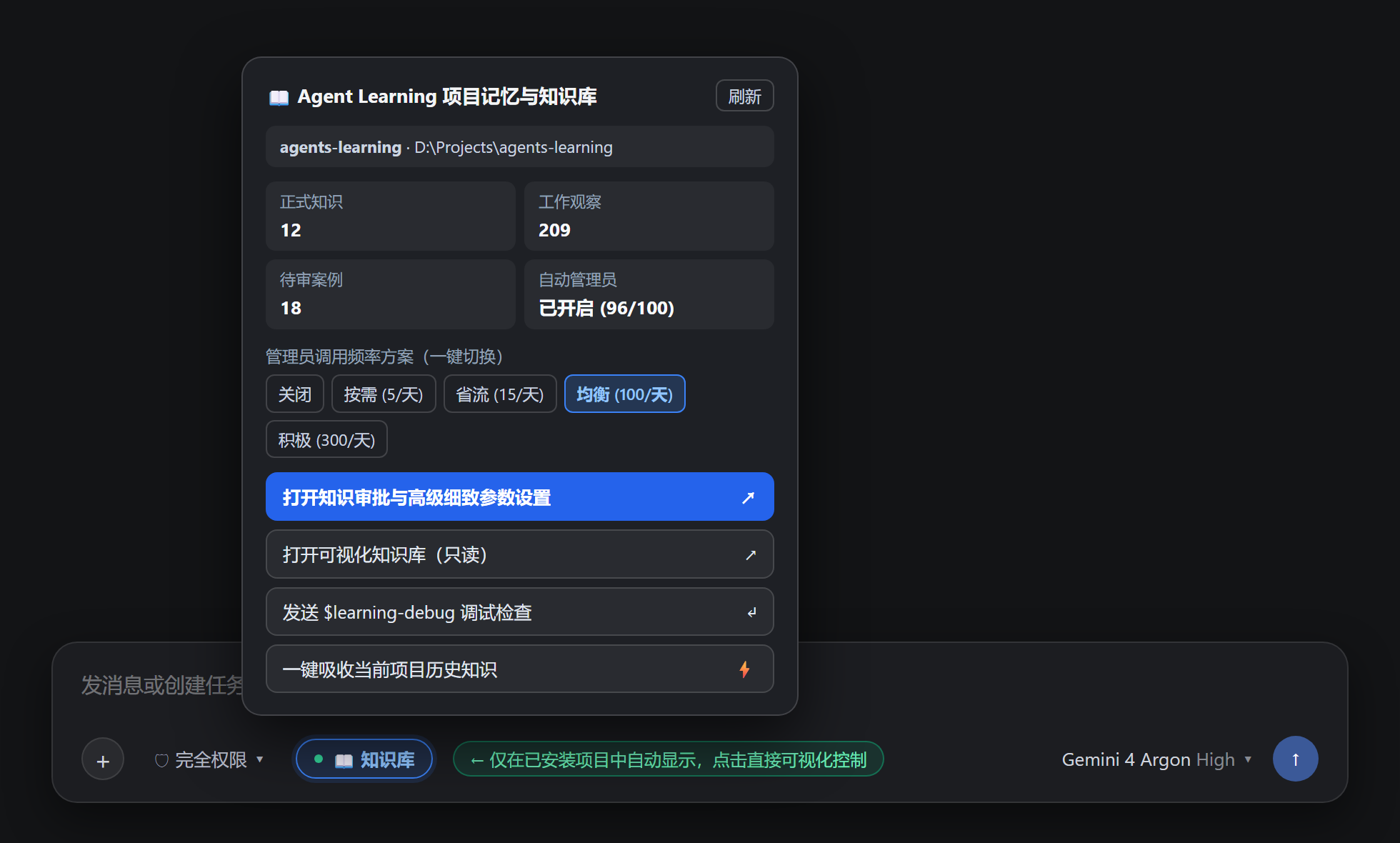Click the arrow icon on the blue 知识审批 button
This screenshot has width=1400, height=843.
pyautogui.click(x=748, y=497)
